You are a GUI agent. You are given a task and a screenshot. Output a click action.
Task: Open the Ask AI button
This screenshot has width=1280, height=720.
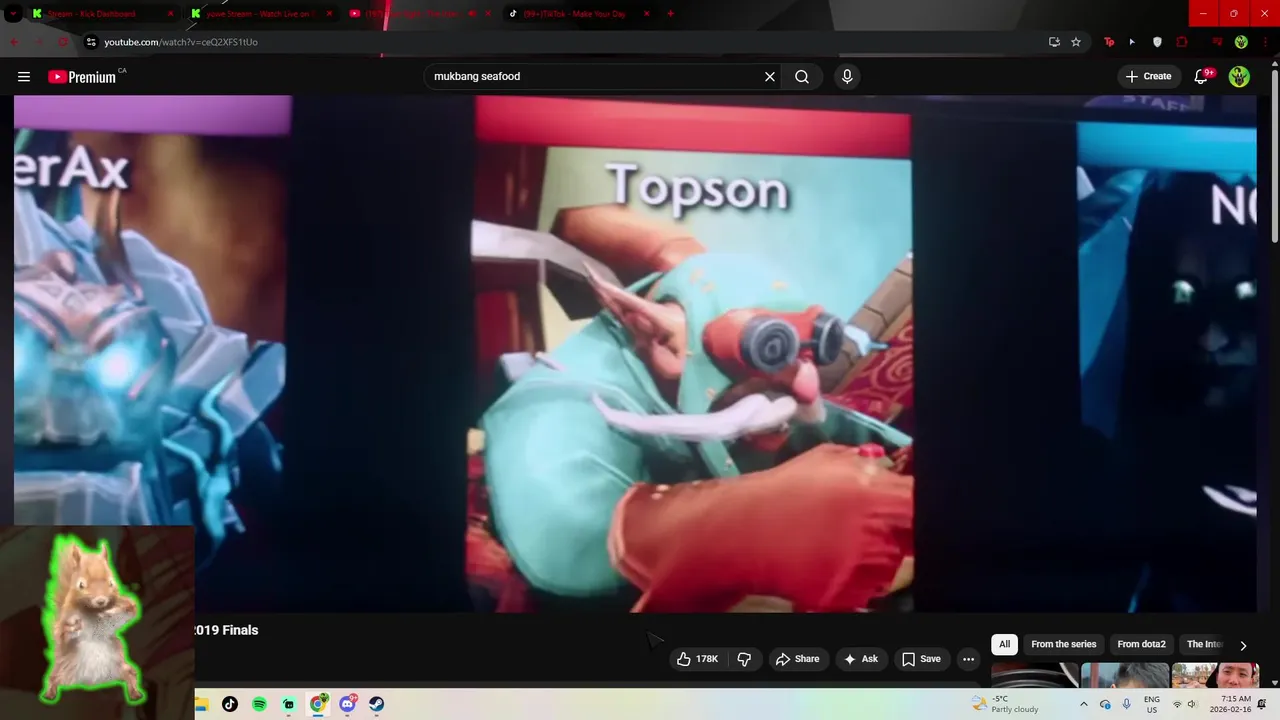861,659
